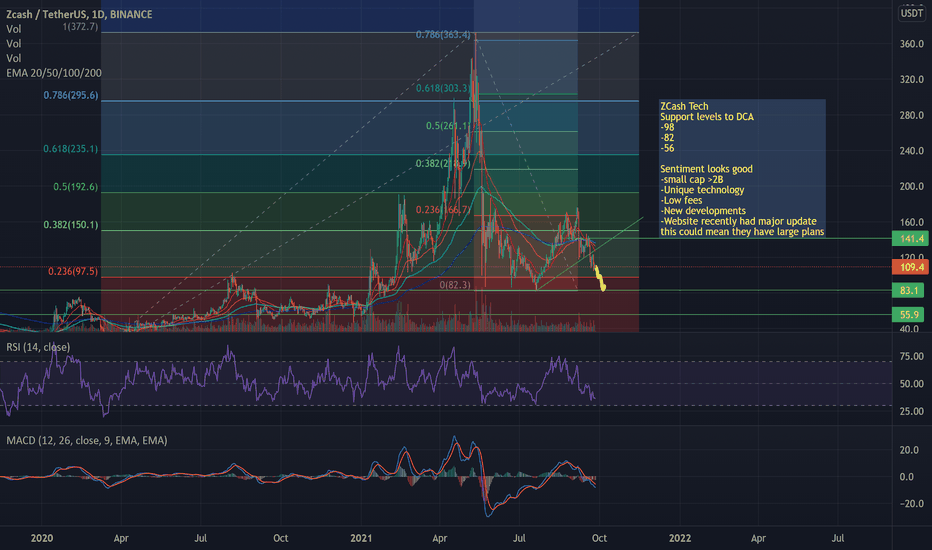932x550 pixels.
Task: Click the '-56' support level text
Action: click(x=667, y=148)
